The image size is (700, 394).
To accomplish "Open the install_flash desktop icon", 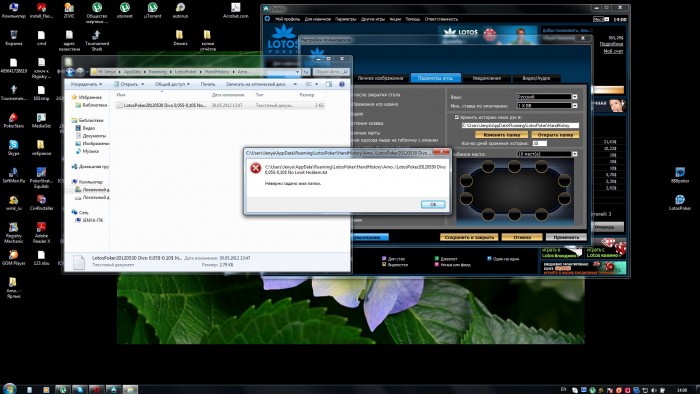I will pyautogui.click(x=41, y=10).
